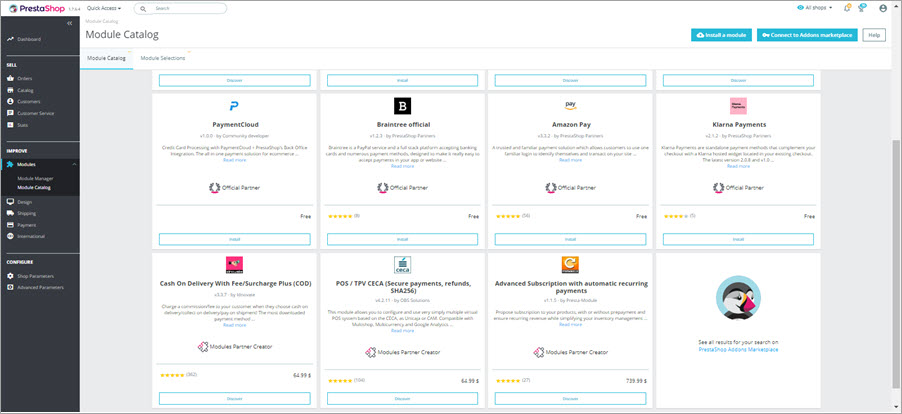Click the Customers person icon

[x=10, y=102]
